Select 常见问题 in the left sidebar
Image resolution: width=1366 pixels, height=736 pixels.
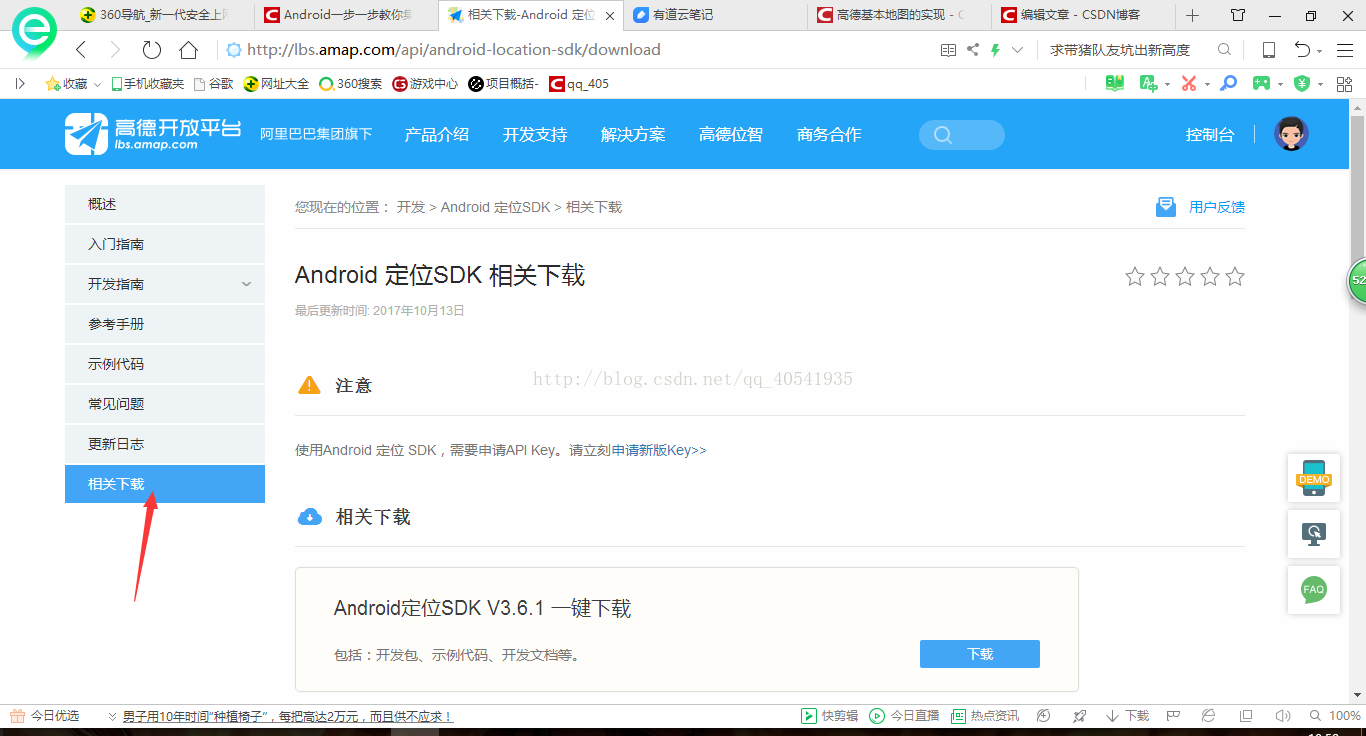click(x=165, y=404)
